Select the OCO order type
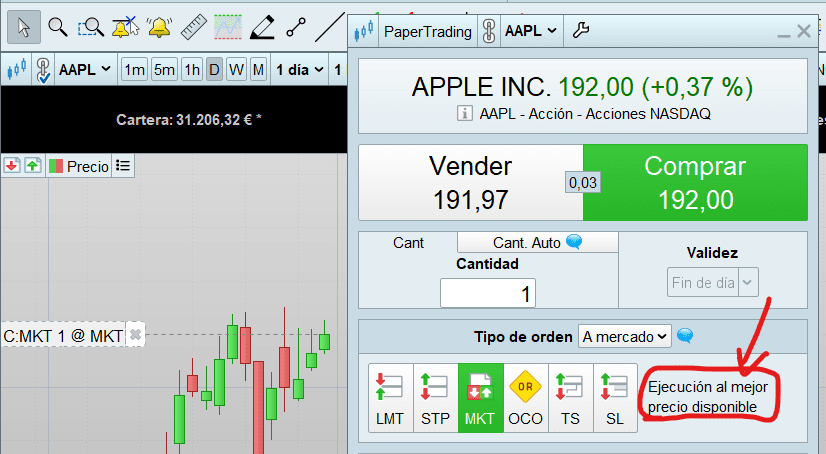The image size is (826, 454). (526, 398)
